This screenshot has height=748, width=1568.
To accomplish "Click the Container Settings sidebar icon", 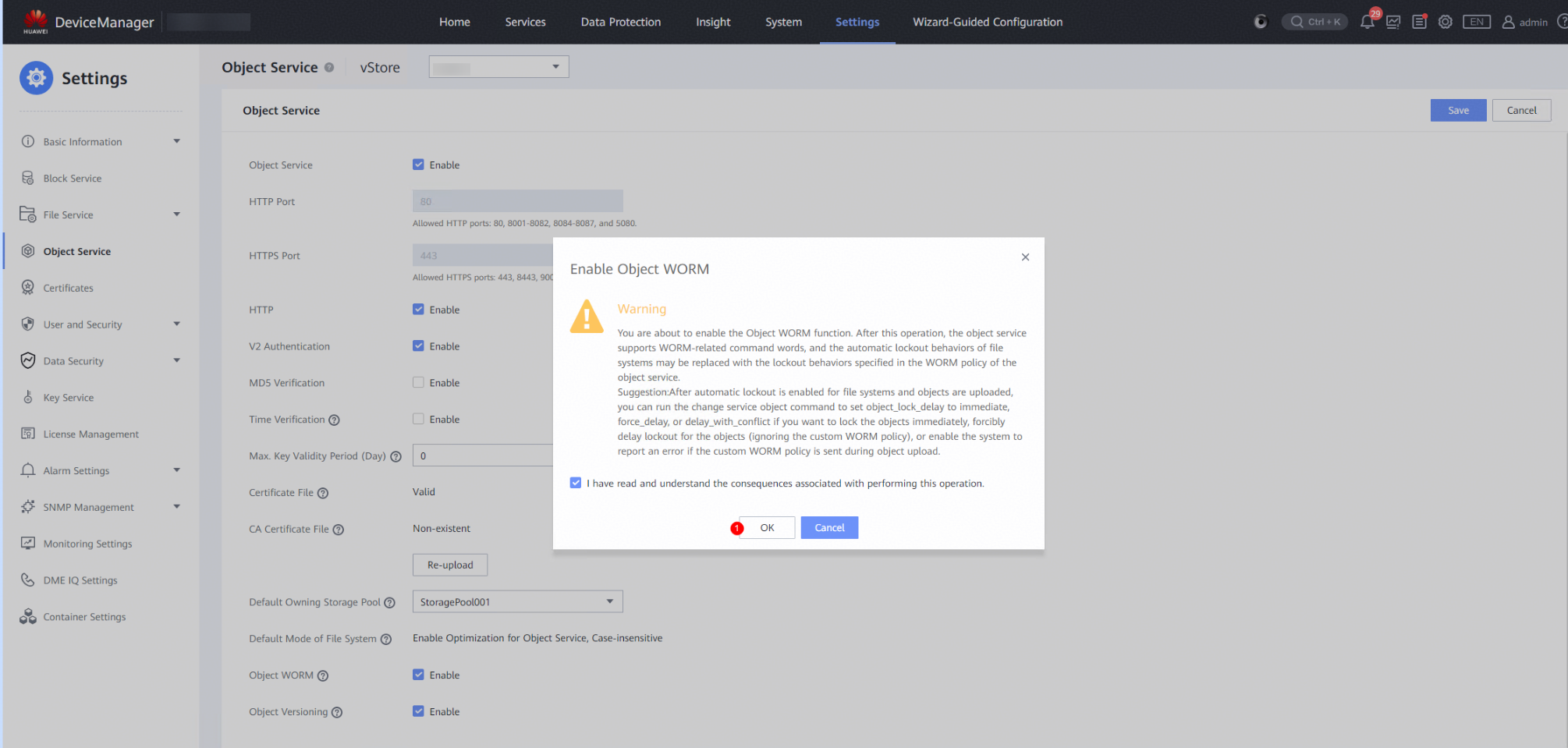I will (x=28, y=616).
